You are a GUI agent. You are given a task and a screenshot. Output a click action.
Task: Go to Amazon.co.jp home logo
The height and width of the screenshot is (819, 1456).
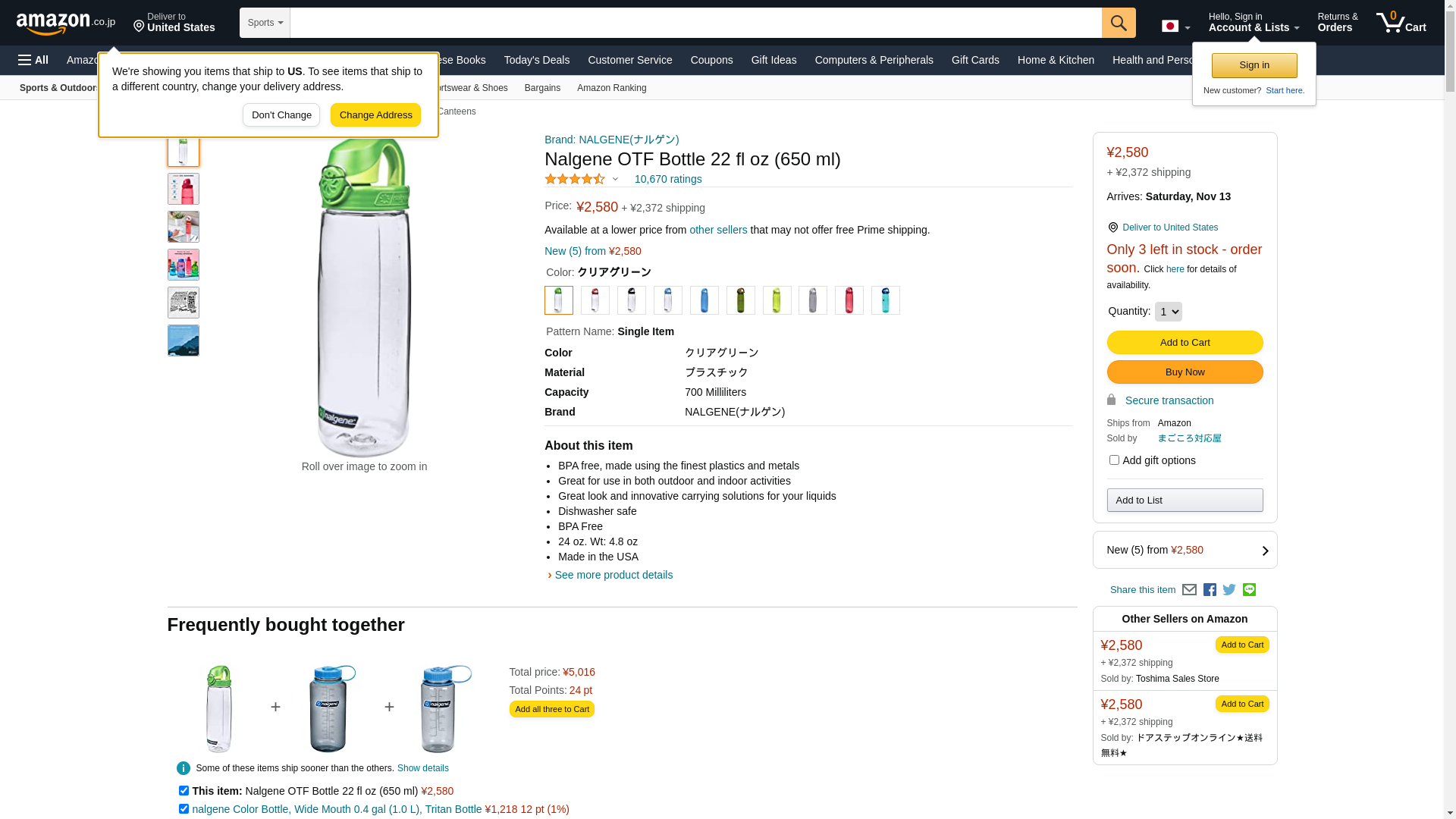[x=65, y=24]
